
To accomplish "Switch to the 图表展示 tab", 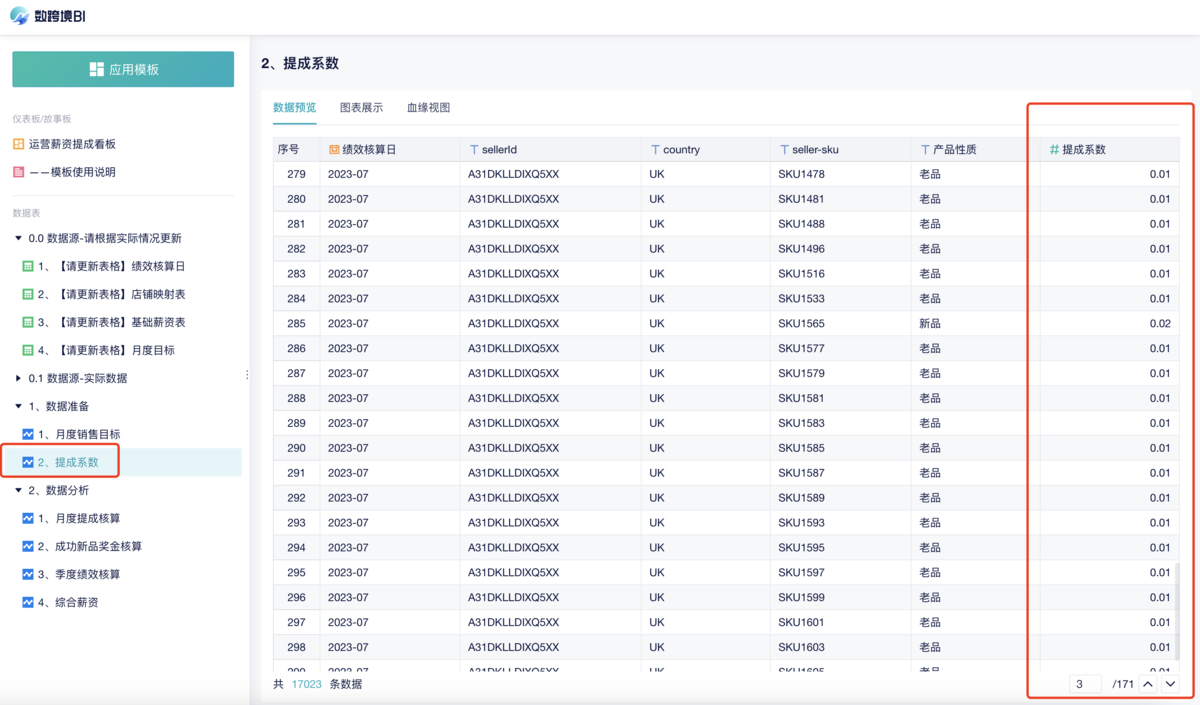I will pyautogui.click(x=361, y=107).
